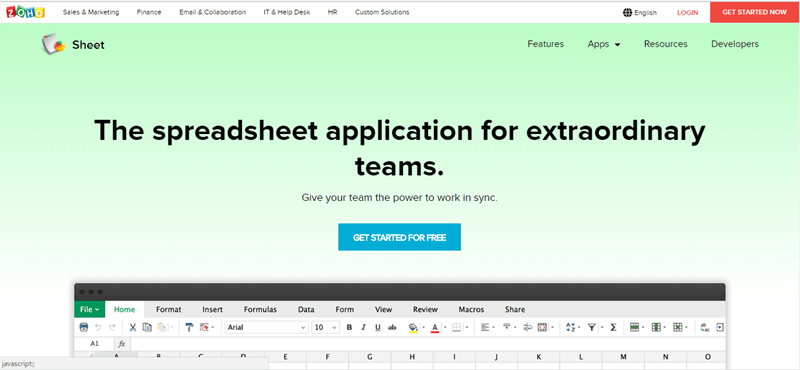Switch to the Home tab

124,309
